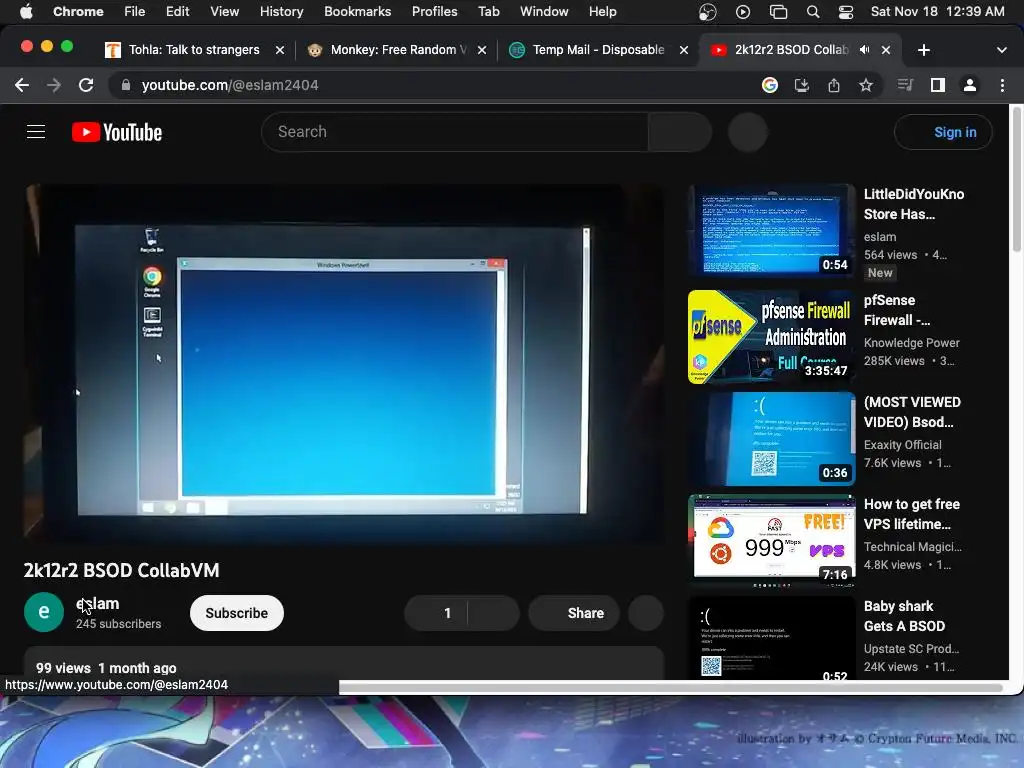The width and height of the screenshot is (1024, 768).
Task: Click the browser back arrow
Action: click(22, 85)
